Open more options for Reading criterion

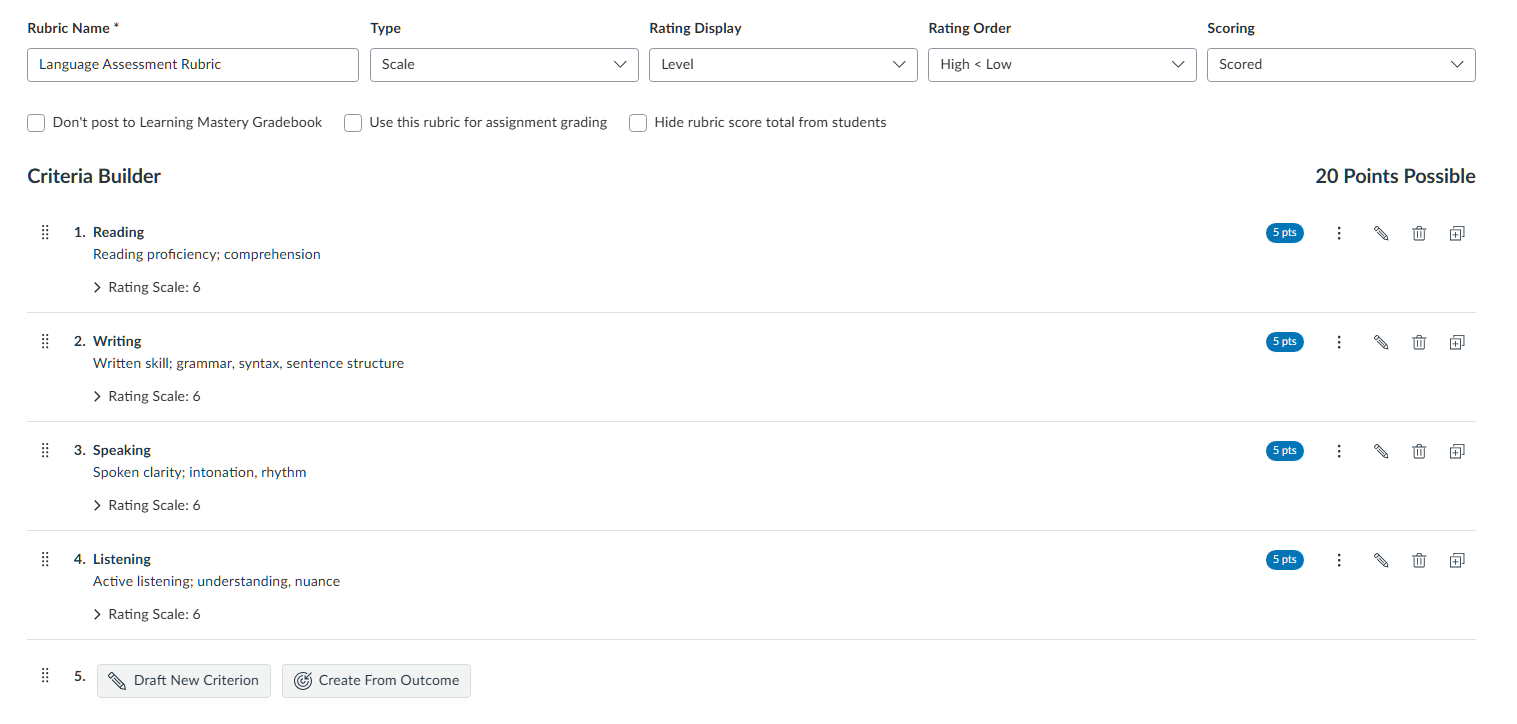(1339, 233)
